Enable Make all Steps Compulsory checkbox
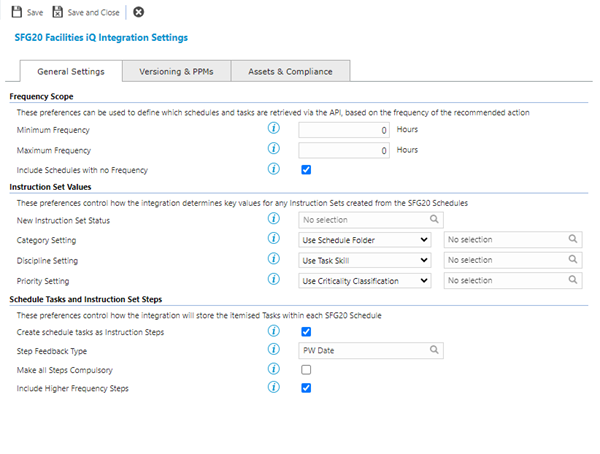 tap(306, 369)
